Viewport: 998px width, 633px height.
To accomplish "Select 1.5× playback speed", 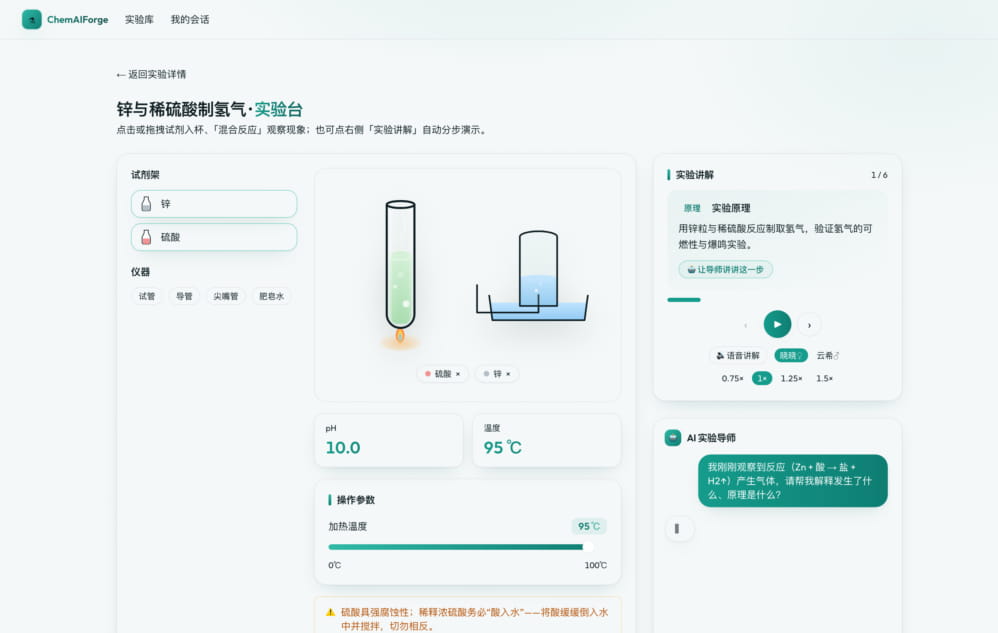I will tap(824, 379).
